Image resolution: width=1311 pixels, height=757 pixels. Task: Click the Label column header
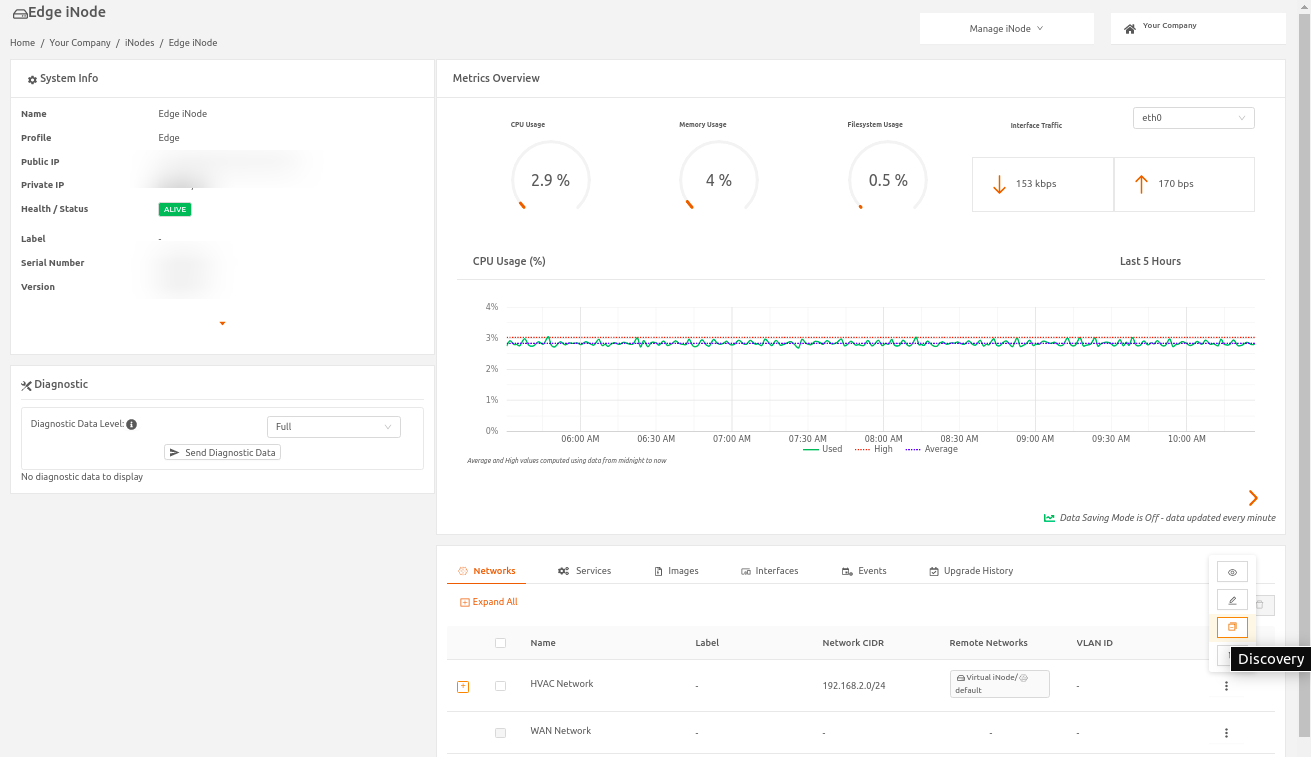point(707,643)
